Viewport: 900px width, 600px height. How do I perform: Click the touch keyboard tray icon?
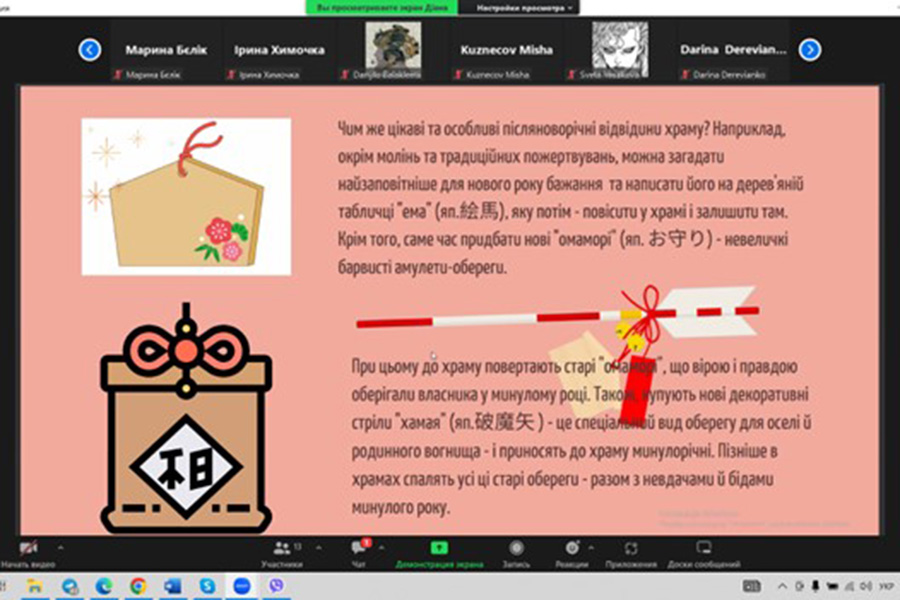tap(751, 586)
